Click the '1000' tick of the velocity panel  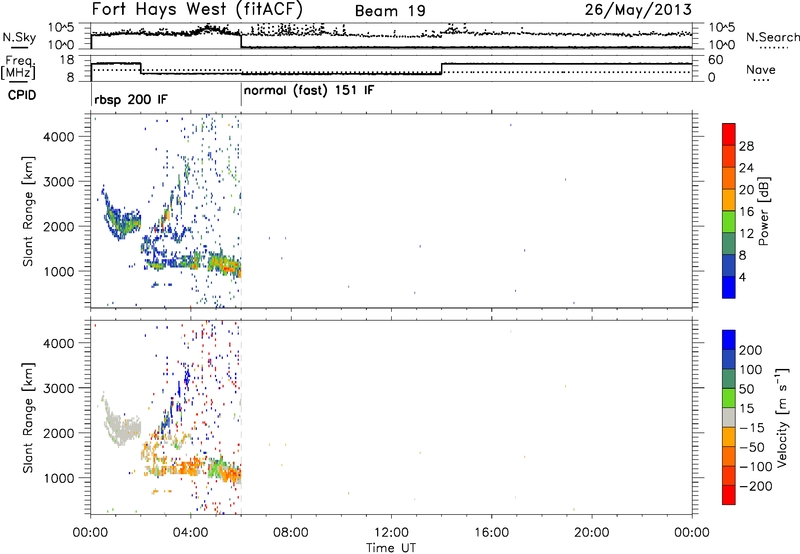point(59,478)
